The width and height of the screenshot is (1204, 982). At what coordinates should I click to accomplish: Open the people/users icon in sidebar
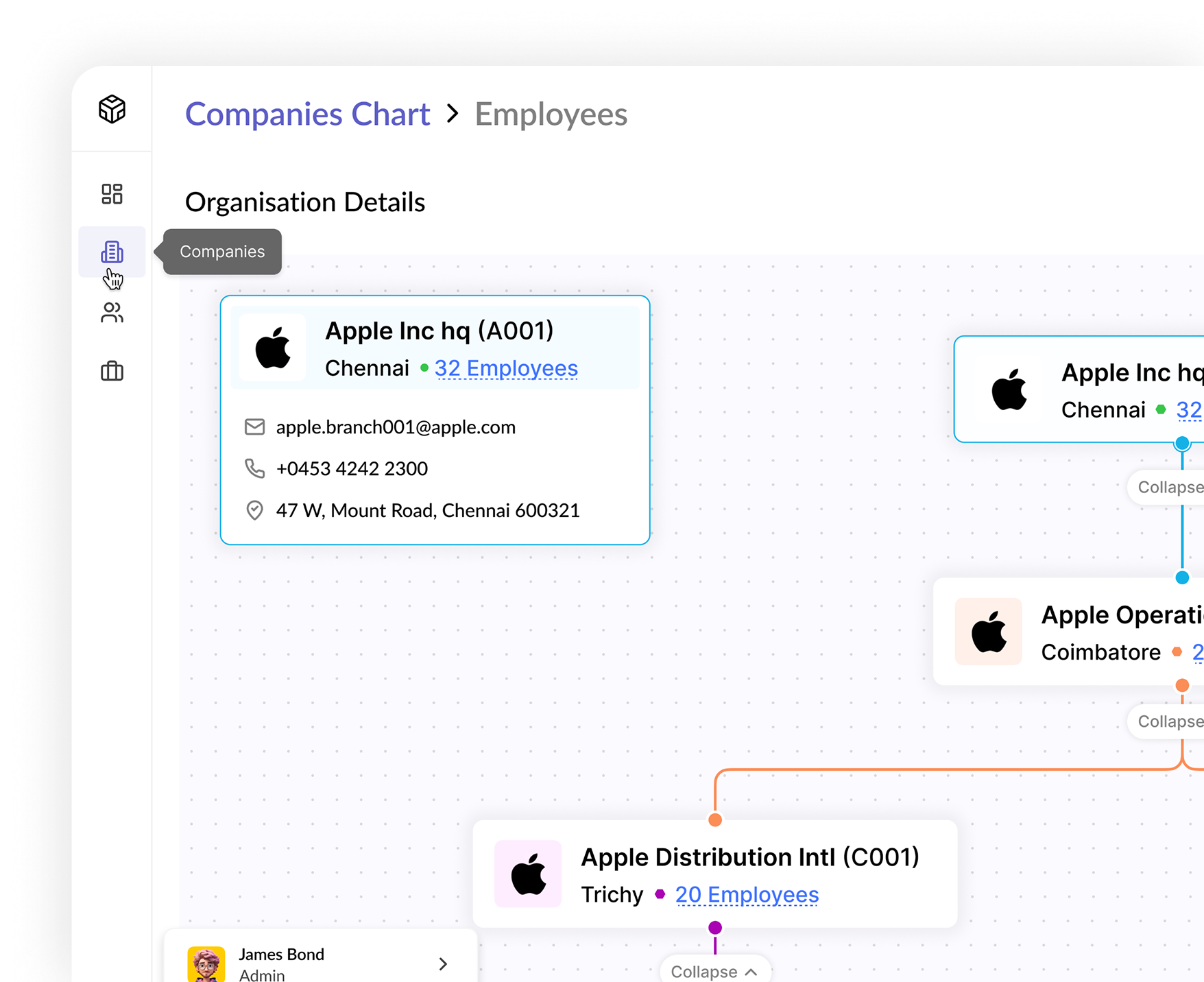click(x=112, y=313)
